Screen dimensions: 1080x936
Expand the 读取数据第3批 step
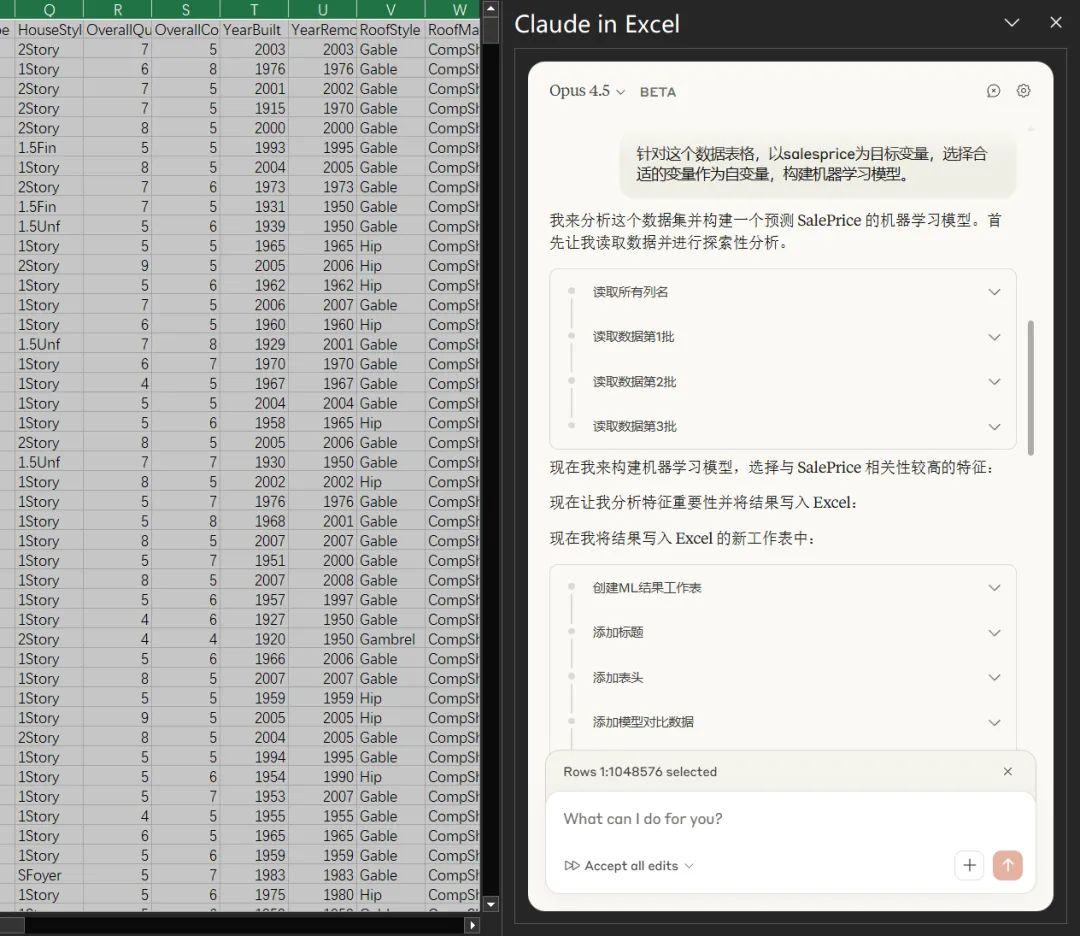[x=782, y=426]
